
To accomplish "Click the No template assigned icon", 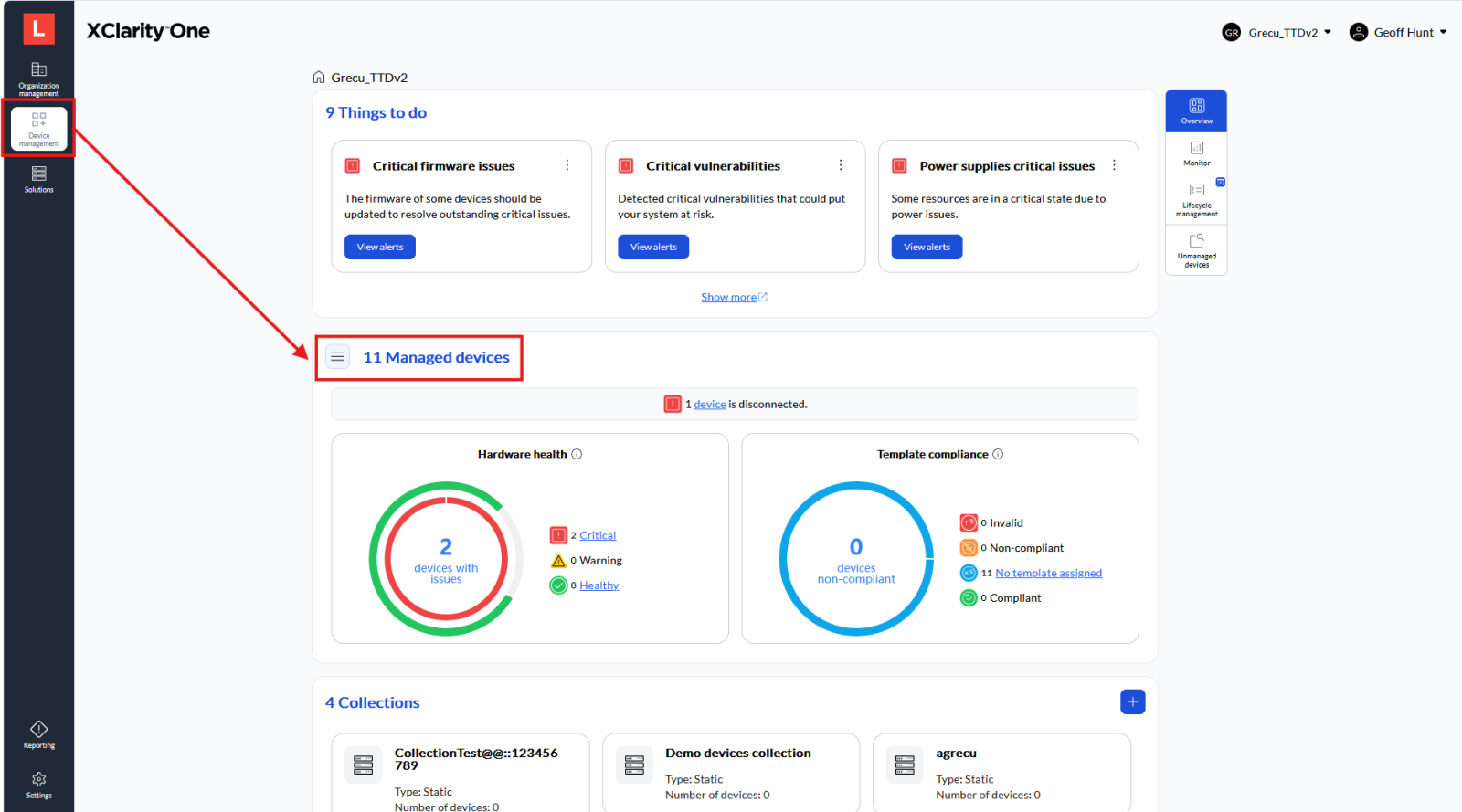I will point(969,573).
